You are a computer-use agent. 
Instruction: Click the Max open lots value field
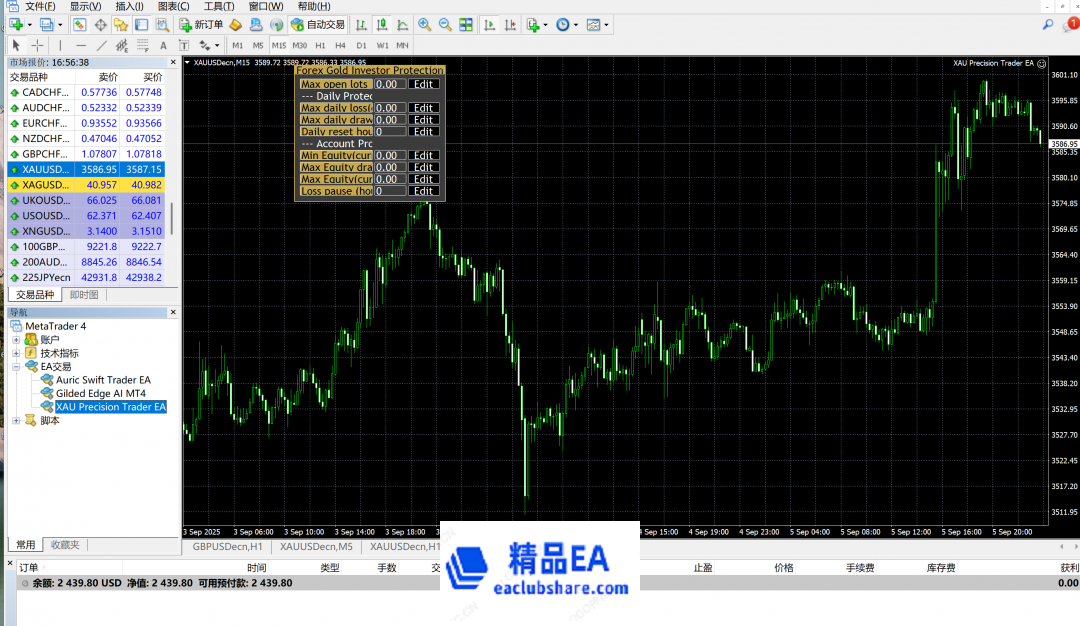point(390,84)
